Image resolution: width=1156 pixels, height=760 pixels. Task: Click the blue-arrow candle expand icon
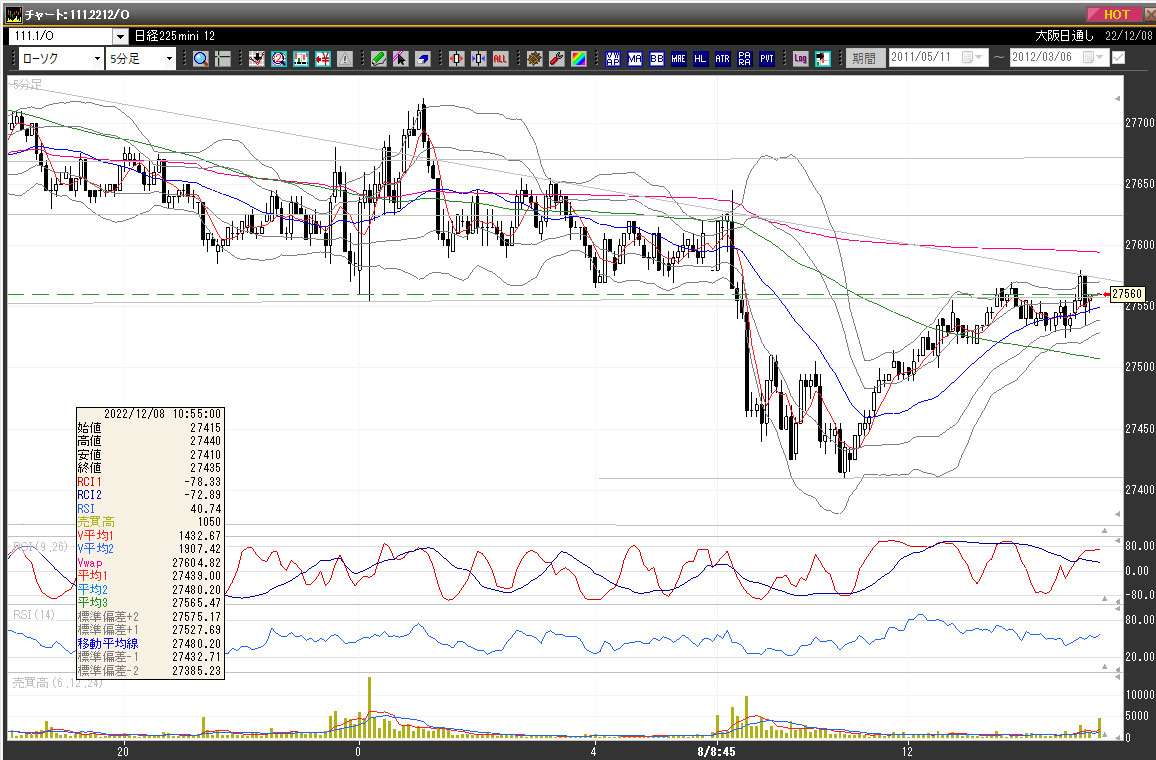click(x=478, y=58)
